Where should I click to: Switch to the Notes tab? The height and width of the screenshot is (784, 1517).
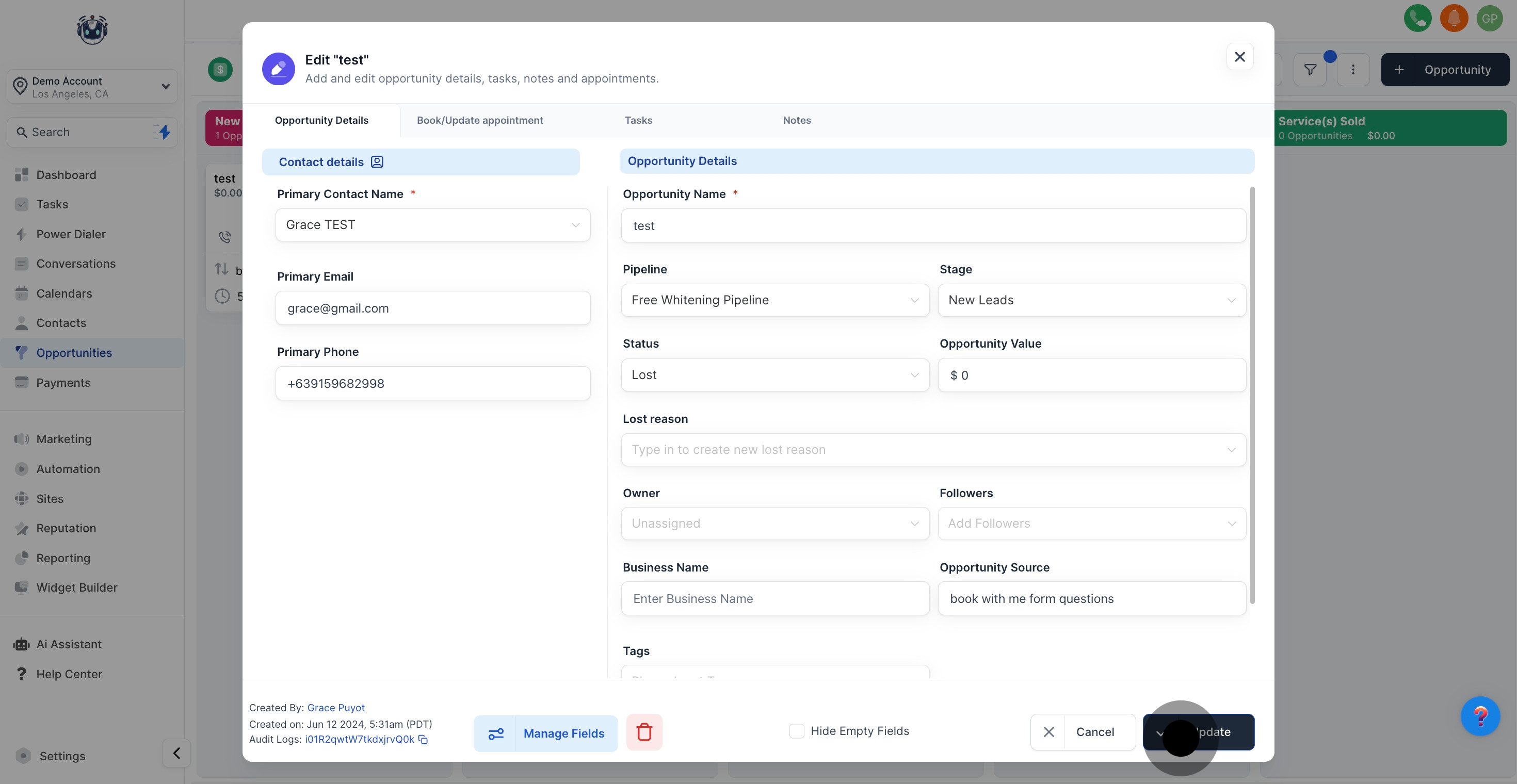pos(796,120)
